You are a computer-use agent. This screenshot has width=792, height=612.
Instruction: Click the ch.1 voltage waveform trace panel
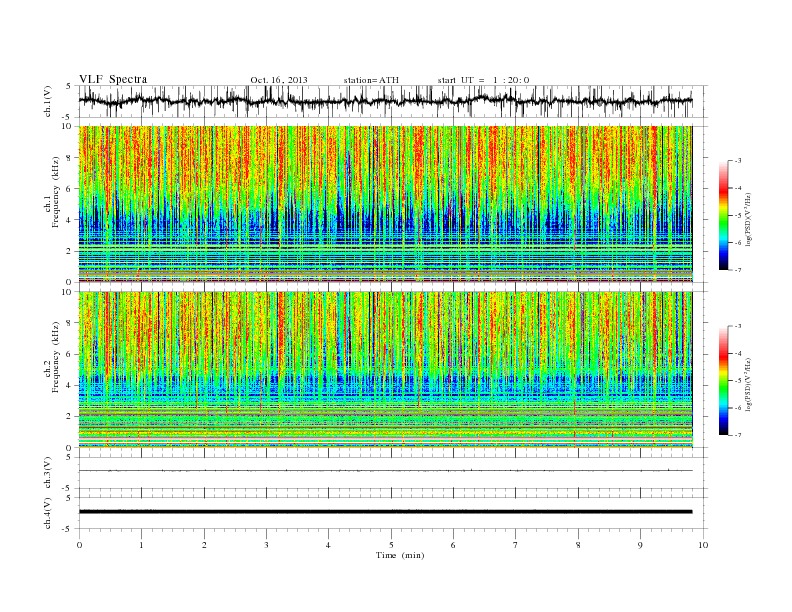tap(393, 101)
